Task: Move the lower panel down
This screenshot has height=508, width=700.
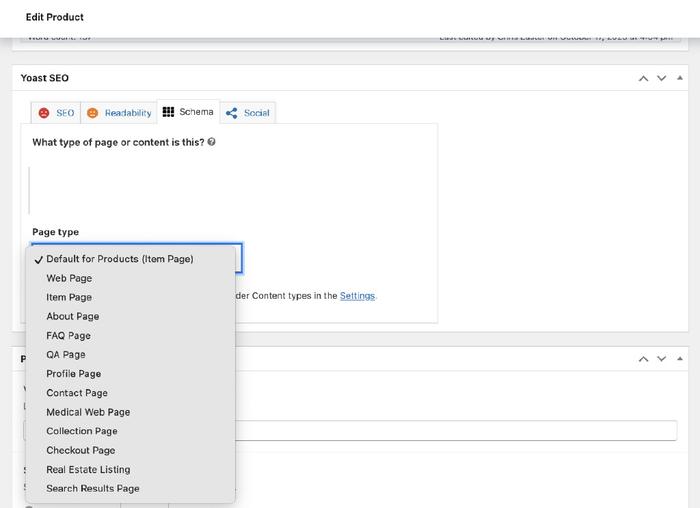Action: point(662,358)
